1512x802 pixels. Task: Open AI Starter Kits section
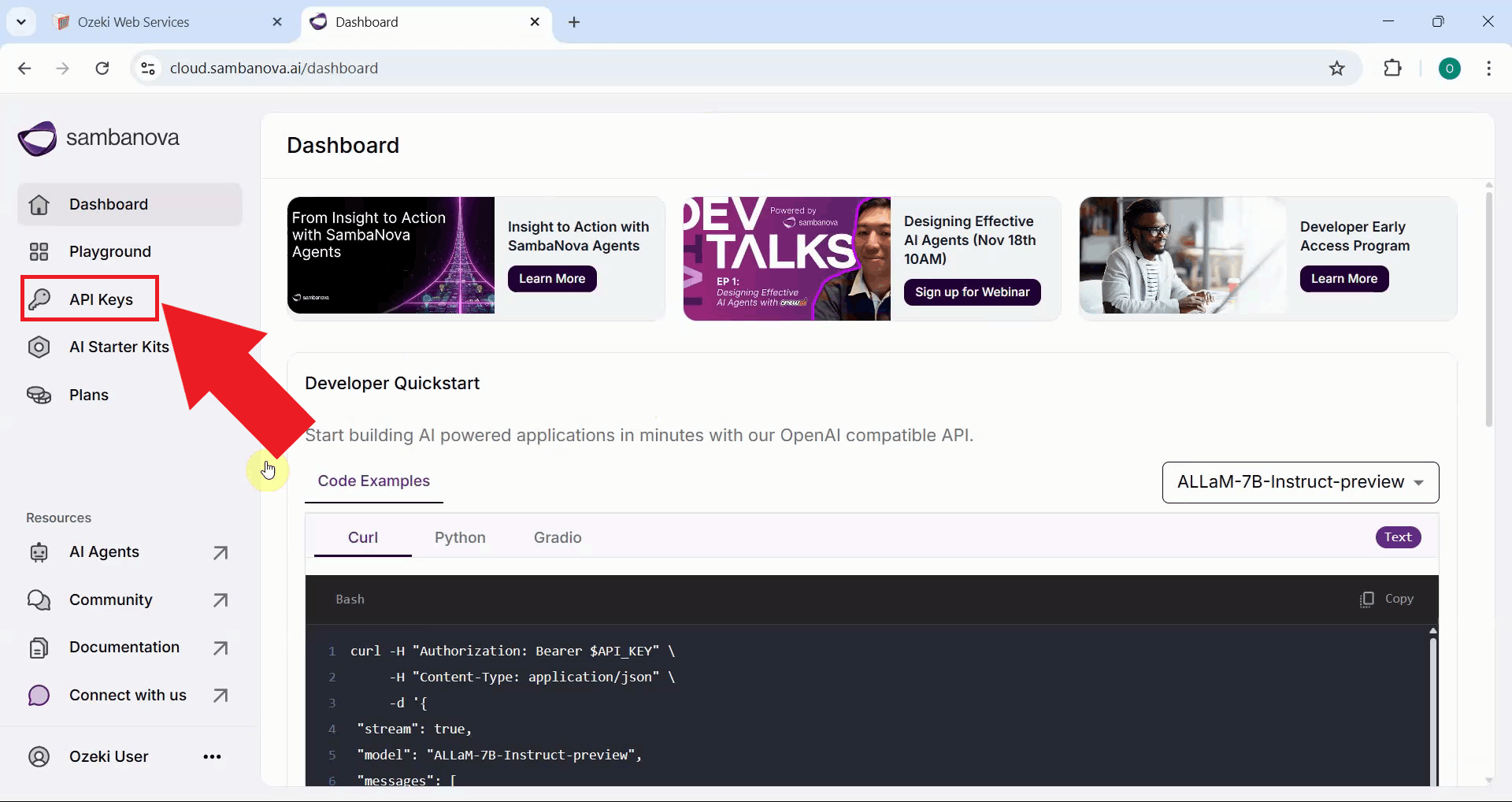(118, 346)
